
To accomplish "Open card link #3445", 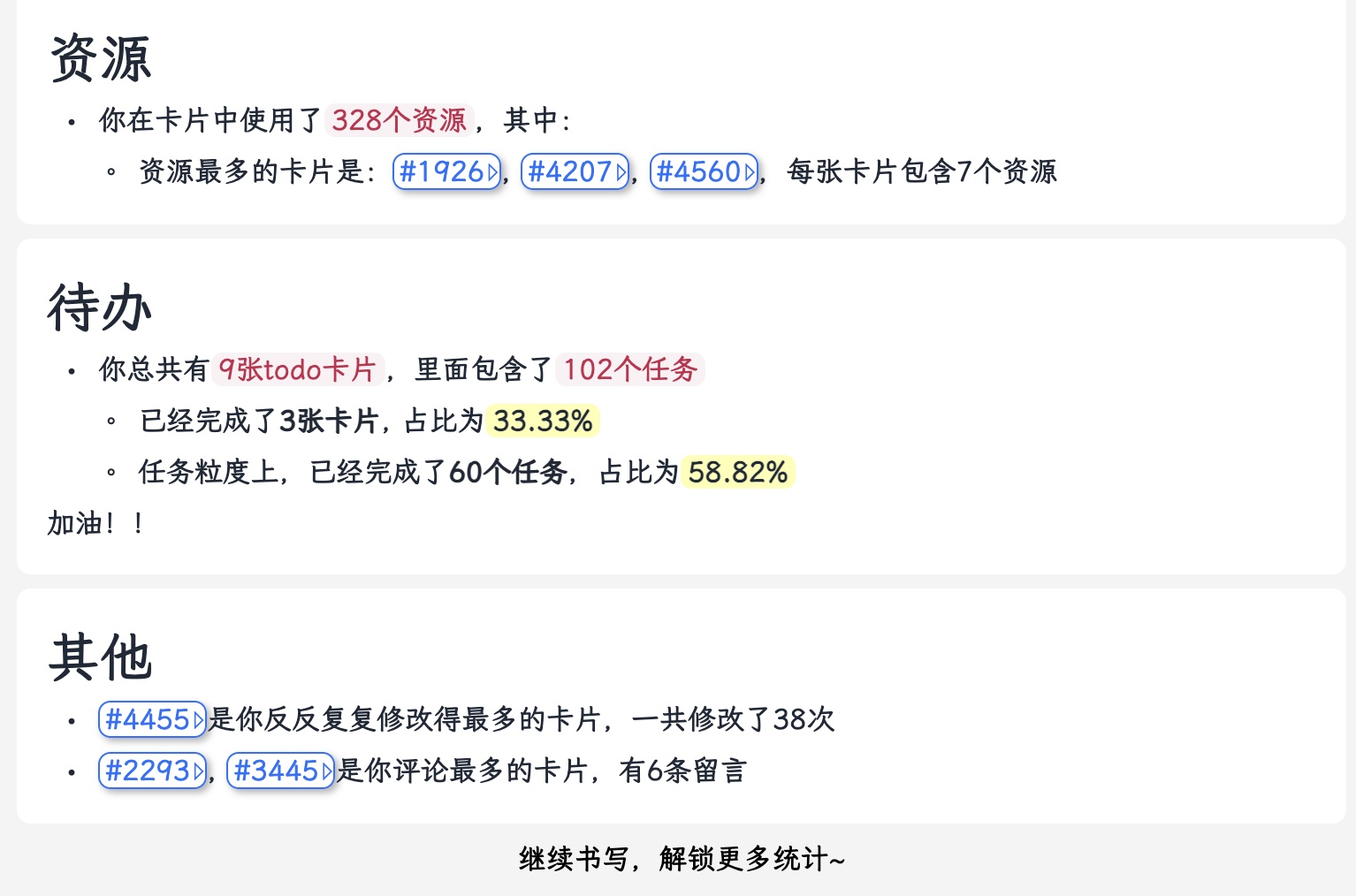I will pyautogui.click(x=275, y=771).
